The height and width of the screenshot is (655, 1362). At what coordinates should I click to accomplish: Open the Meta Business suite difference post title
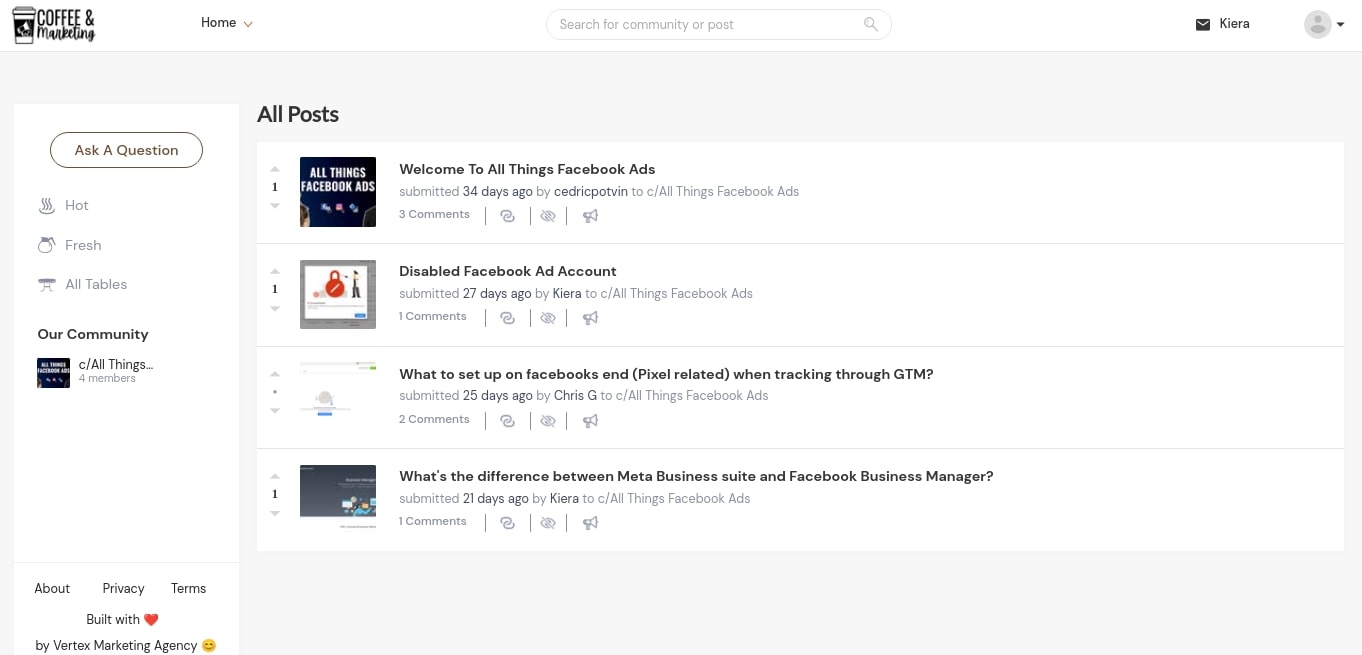[696, 476]
